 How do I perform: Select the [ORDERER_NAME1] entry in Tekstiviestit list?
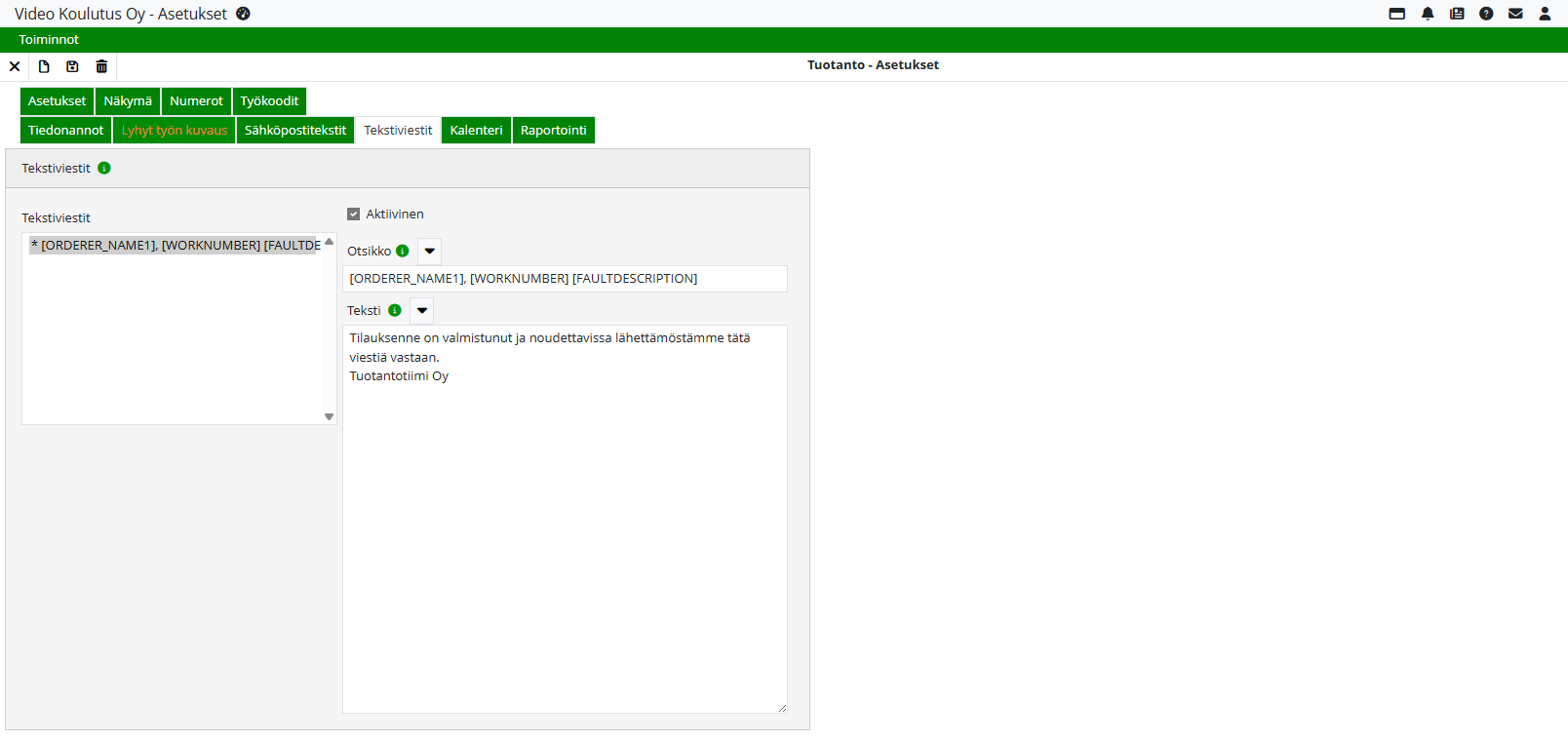click(x=176, y=246)
